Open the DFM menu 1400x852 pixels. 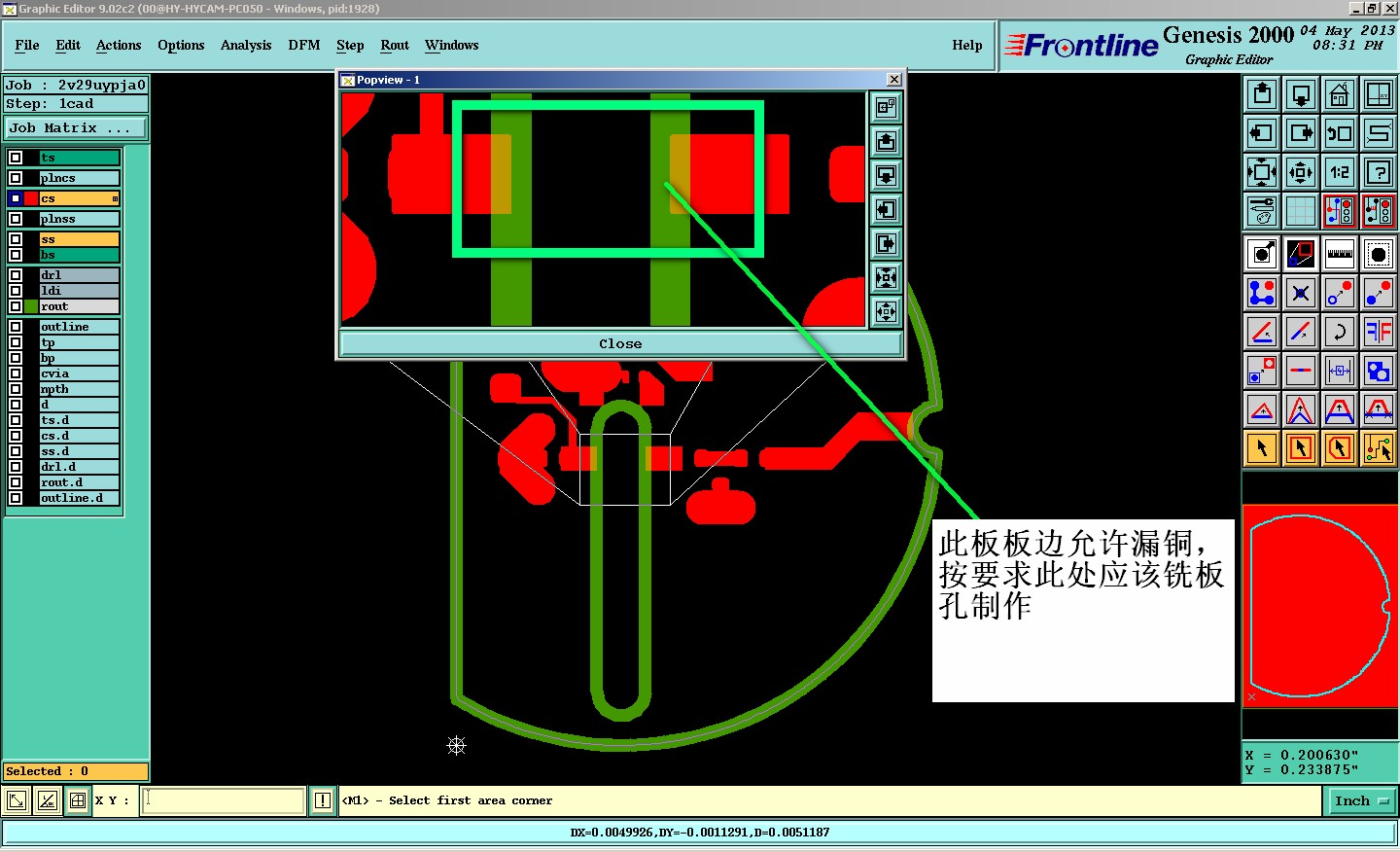(x=304, y=45)
